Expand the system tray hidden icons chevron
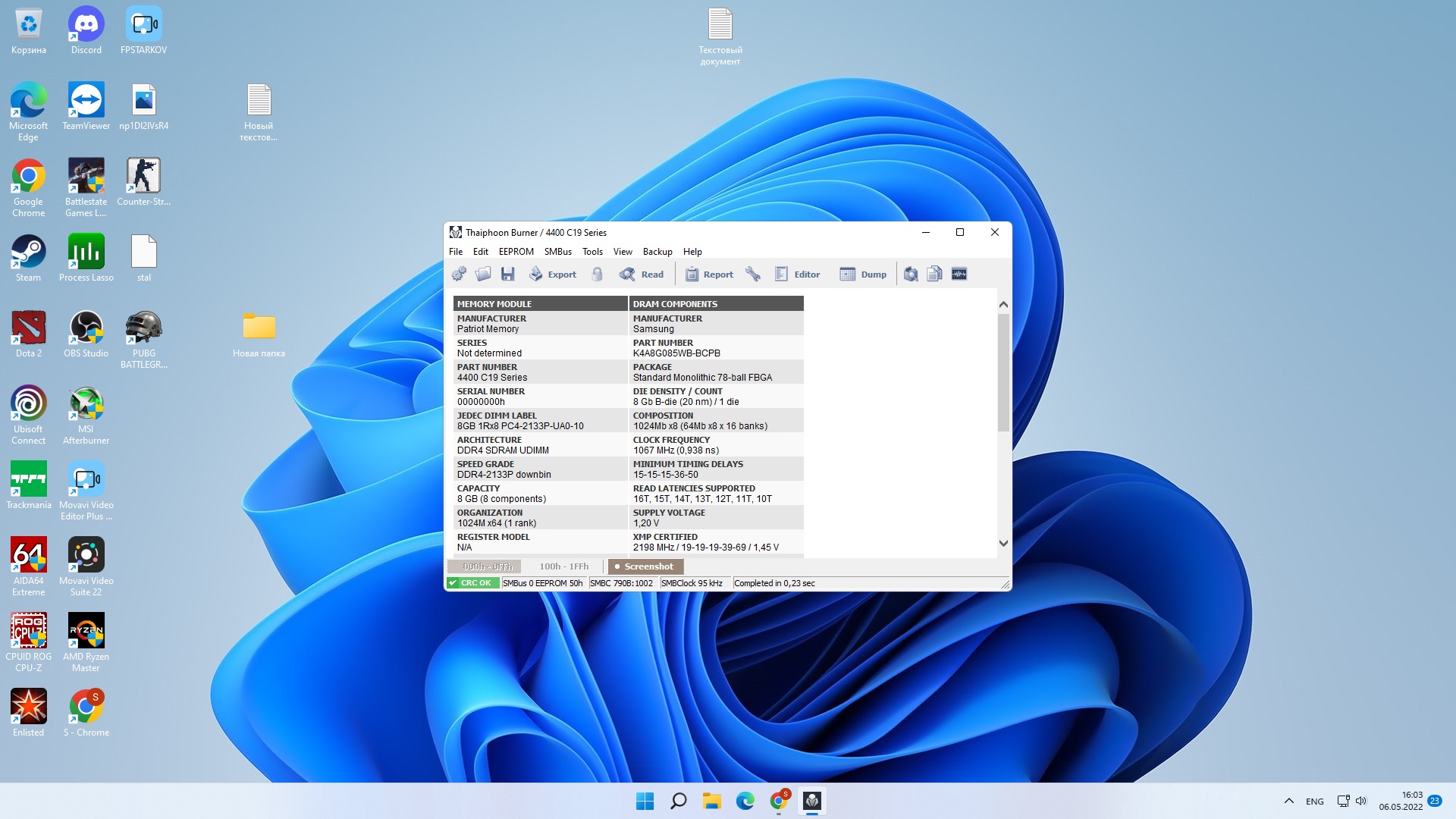Viewport: 1456px width, 819px height. tap(1288, 801)
